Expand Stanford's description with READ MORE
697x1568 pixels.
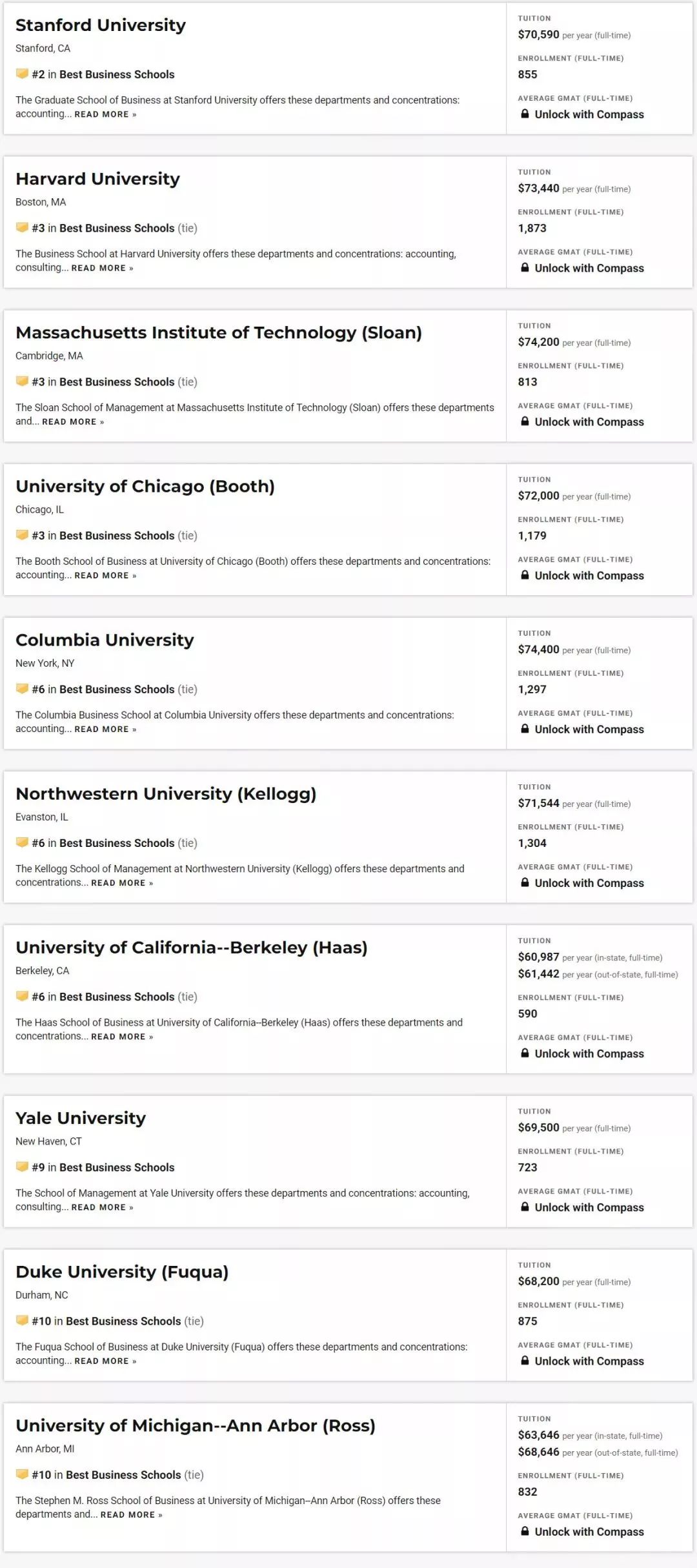(x=105, y=114)
